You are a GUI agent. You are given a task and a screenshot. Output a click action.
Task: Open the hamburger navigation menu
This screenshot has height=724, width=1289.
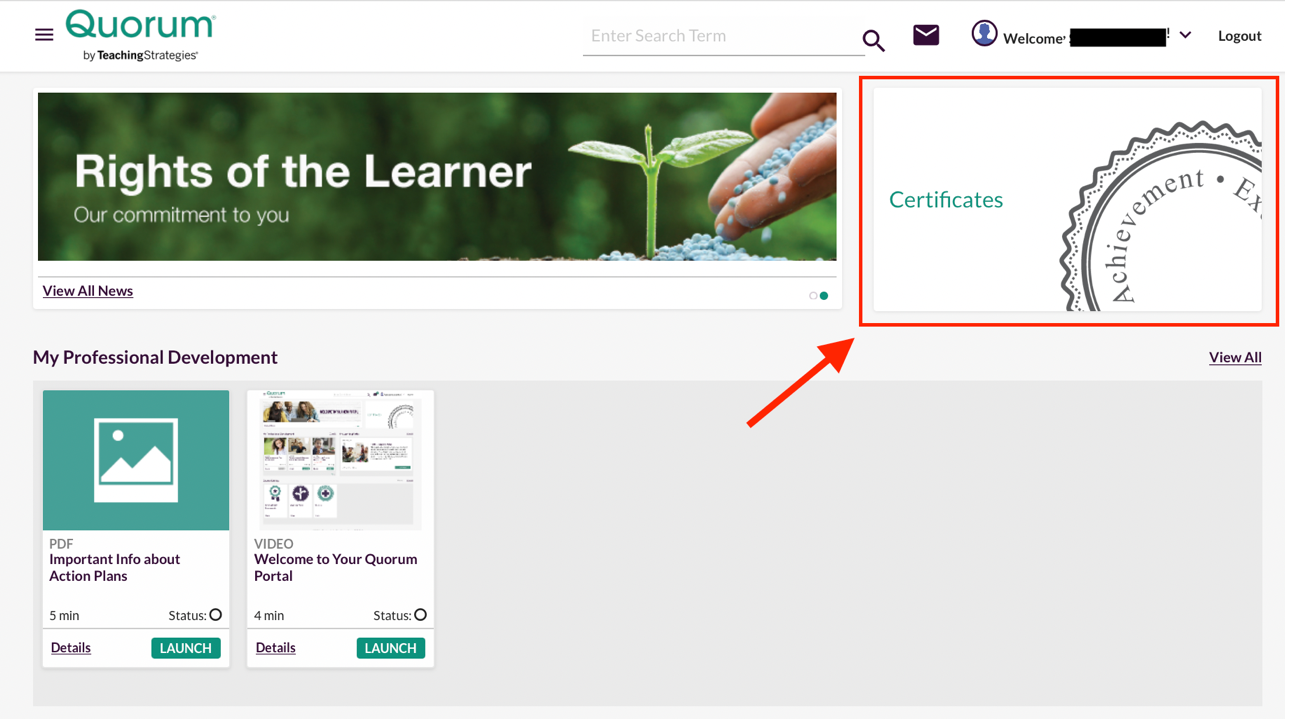(x=43, y=33)
